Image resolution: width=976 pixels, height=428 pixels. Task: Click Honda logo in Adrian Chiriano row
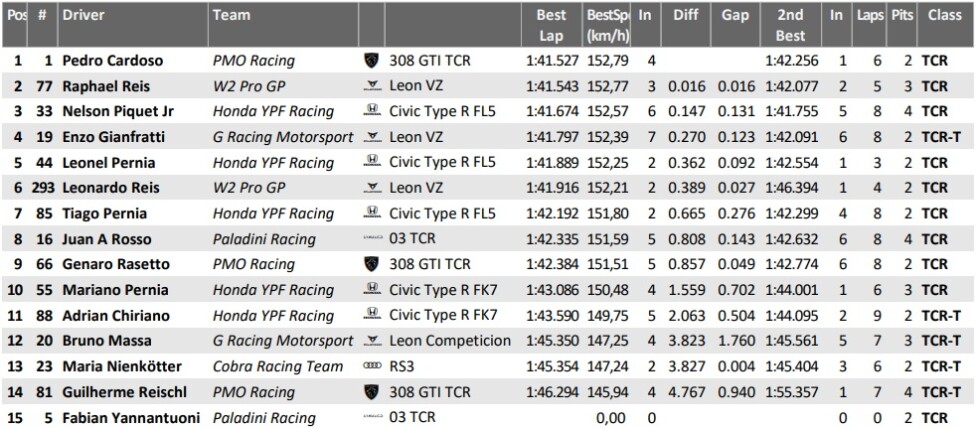(372, 316)
